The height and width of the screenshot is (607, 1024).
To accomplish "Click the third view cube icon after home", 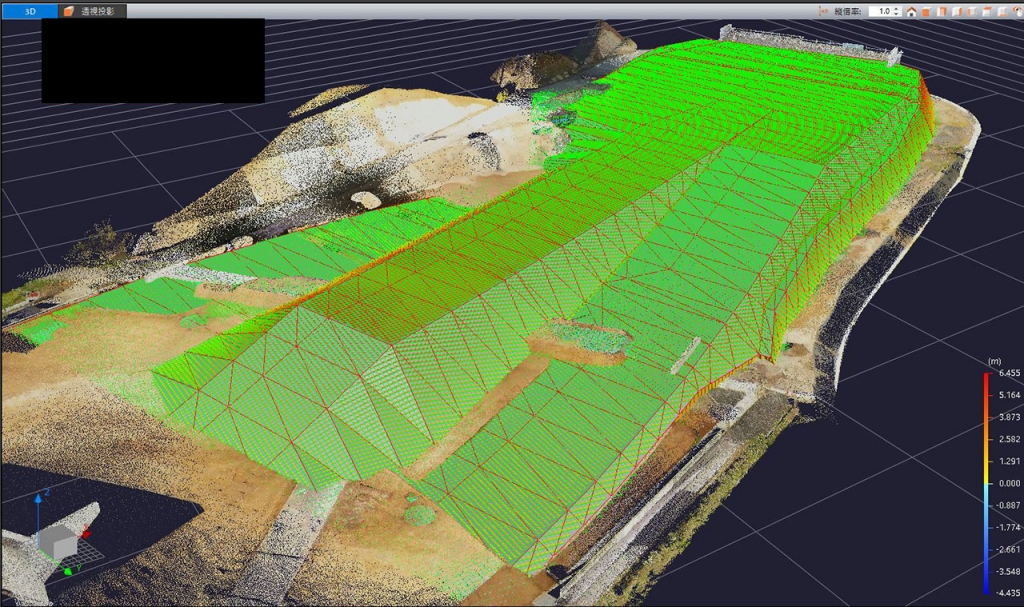I will [942, 12].
